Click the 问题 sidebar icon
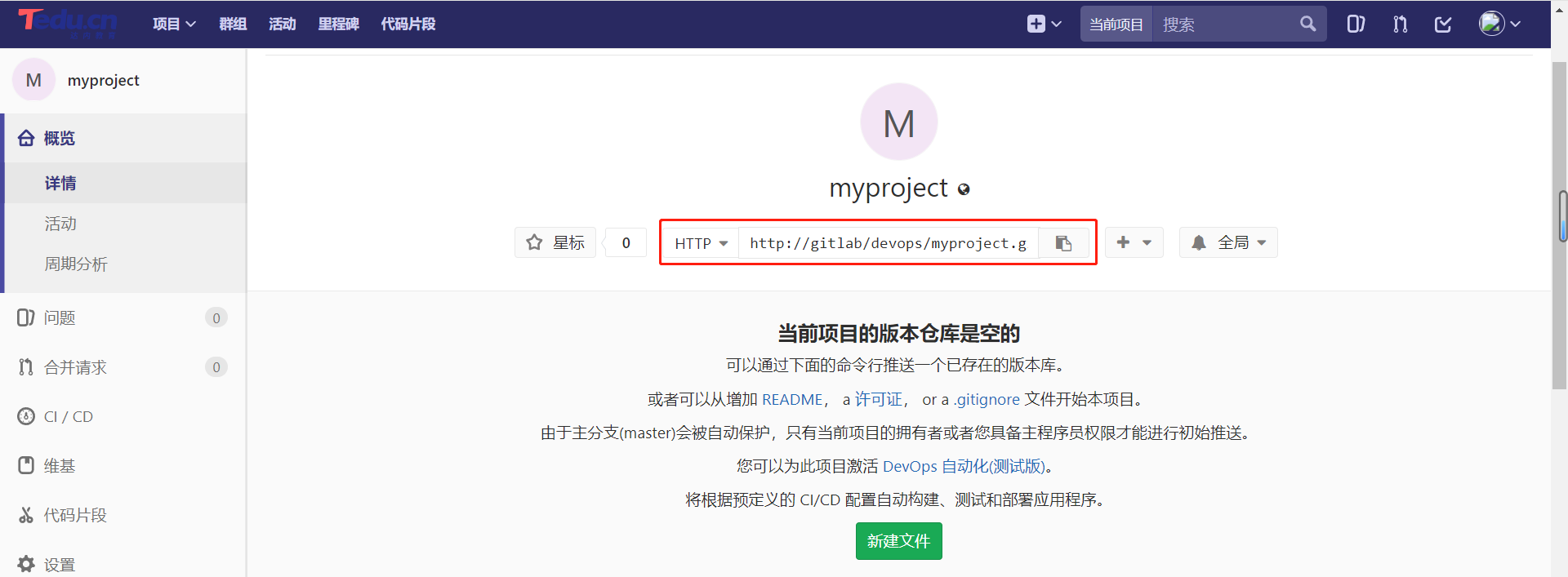1568x577 pixels. [26, 317]
